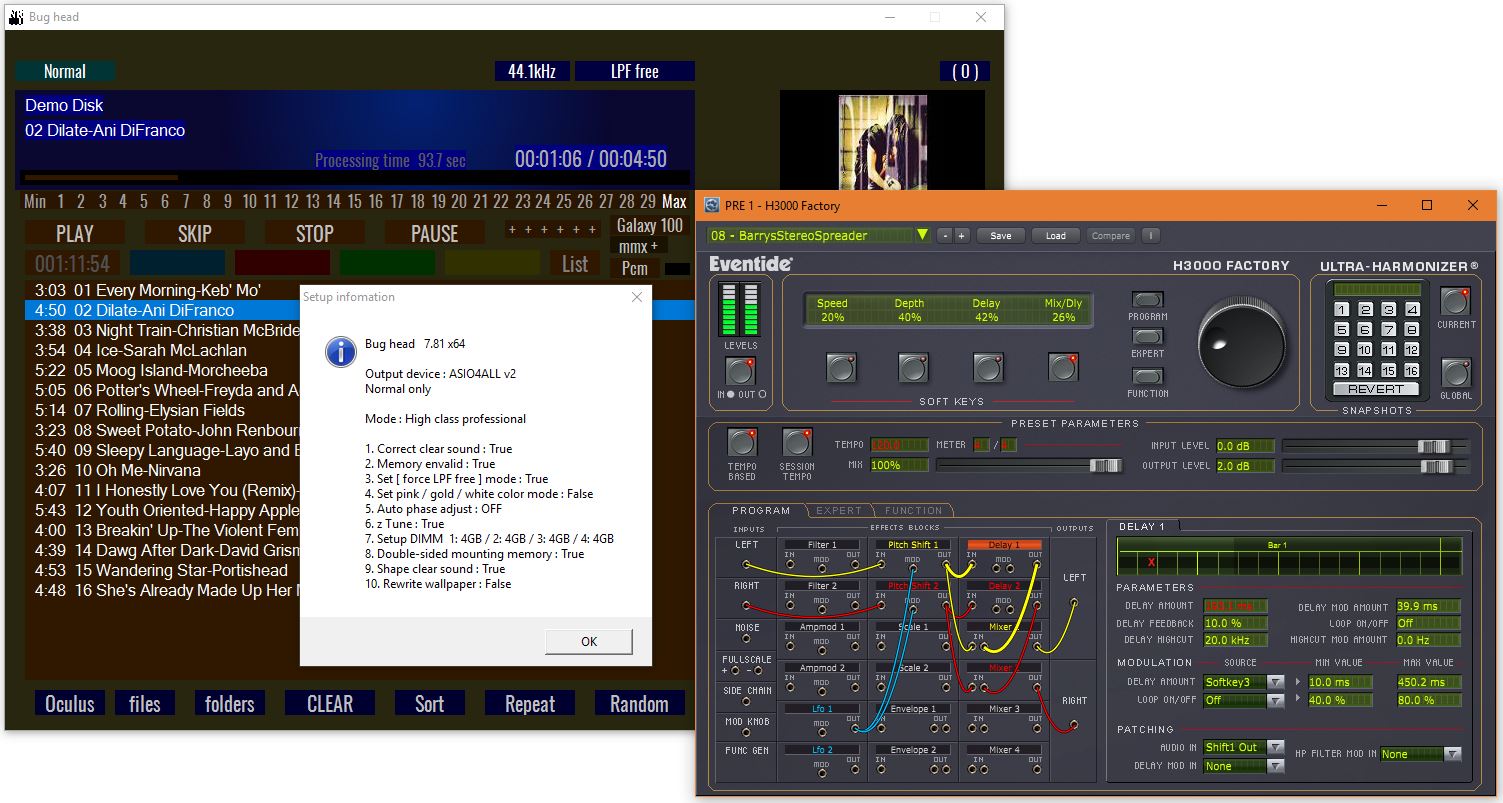
Task: Click the arrow beside 40.0 % min value
Action: pos(1299,700)
